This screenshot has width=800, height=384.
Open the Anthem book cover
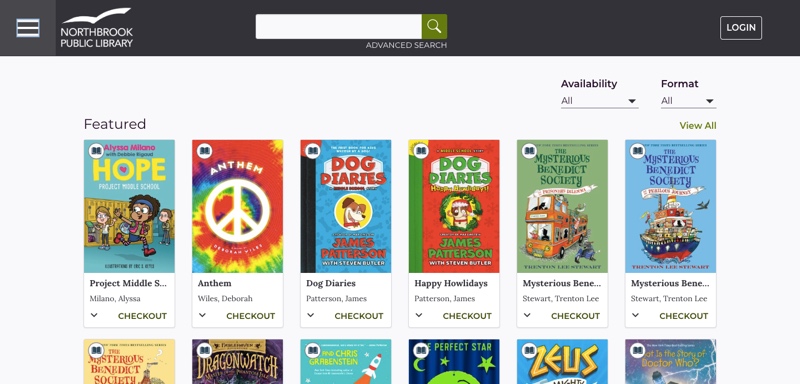click(x=237, y=206)
